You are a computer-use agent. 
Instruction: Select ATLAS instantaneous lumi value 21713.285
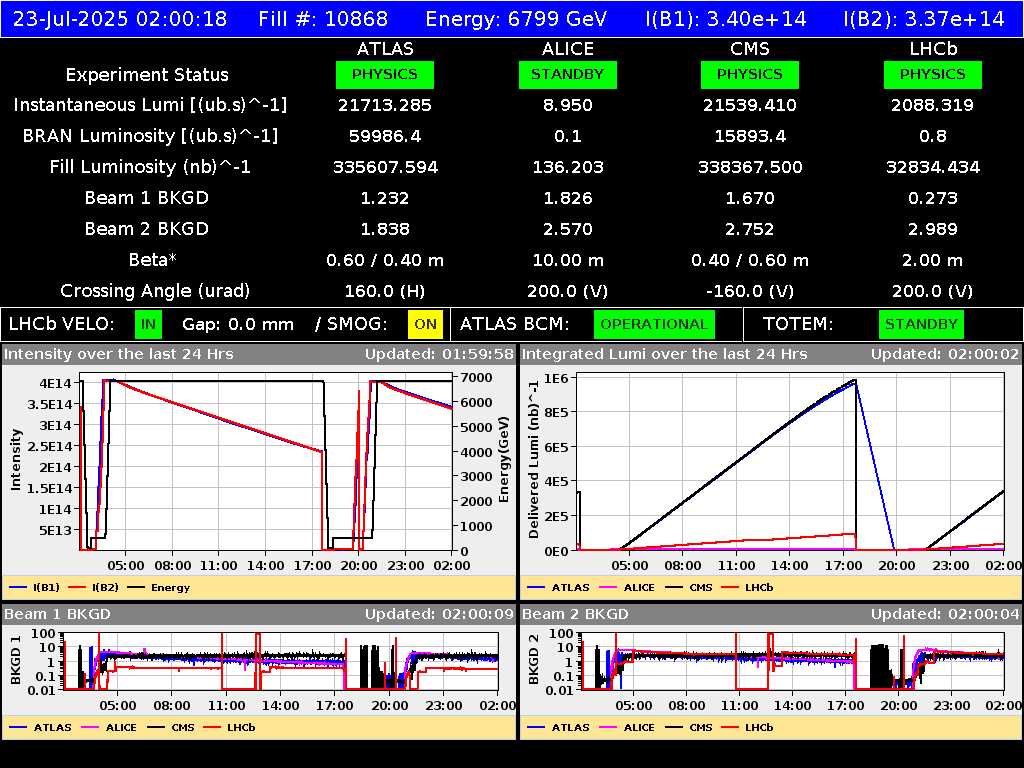pos(385,105)
